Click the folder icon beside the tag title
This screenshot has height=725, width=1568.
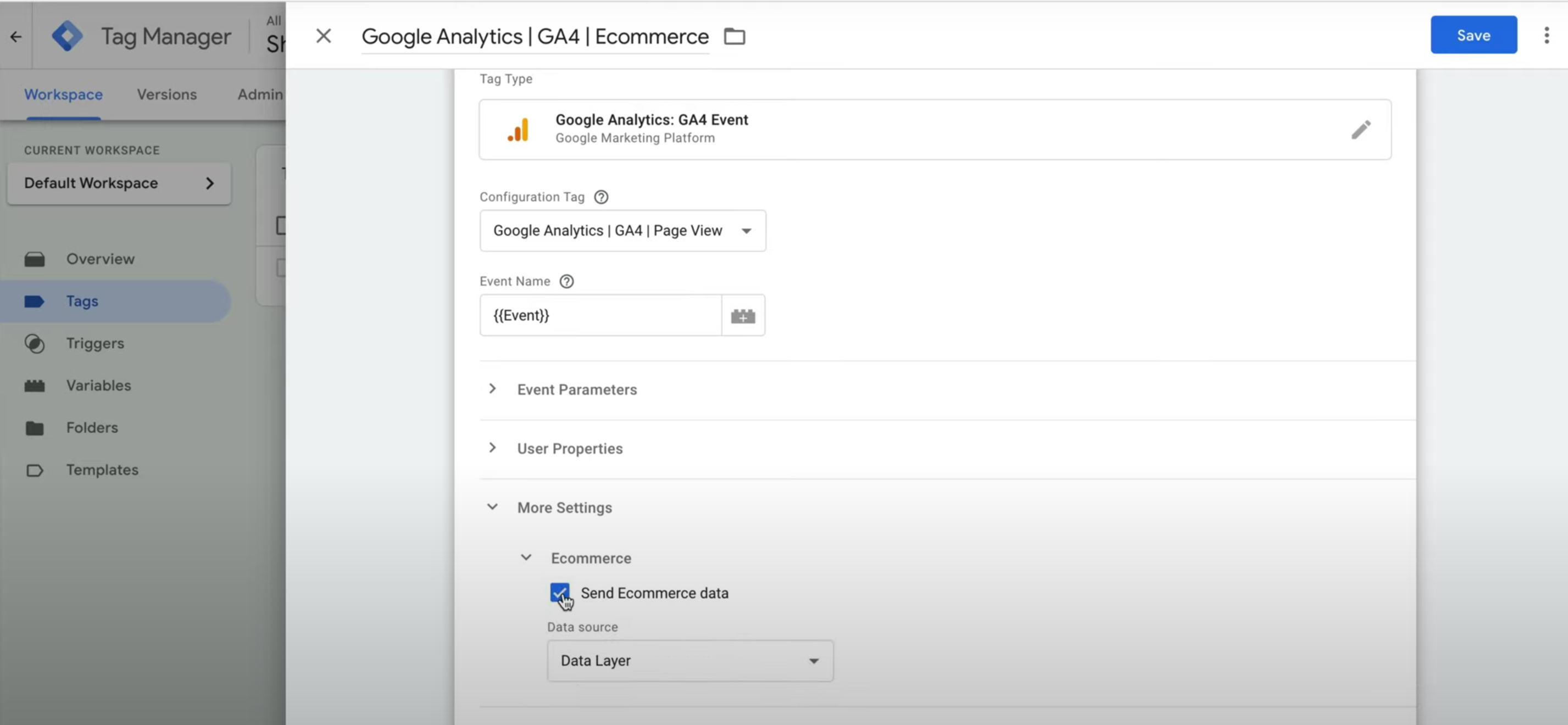pyautogui.click(x=734, y=36)
